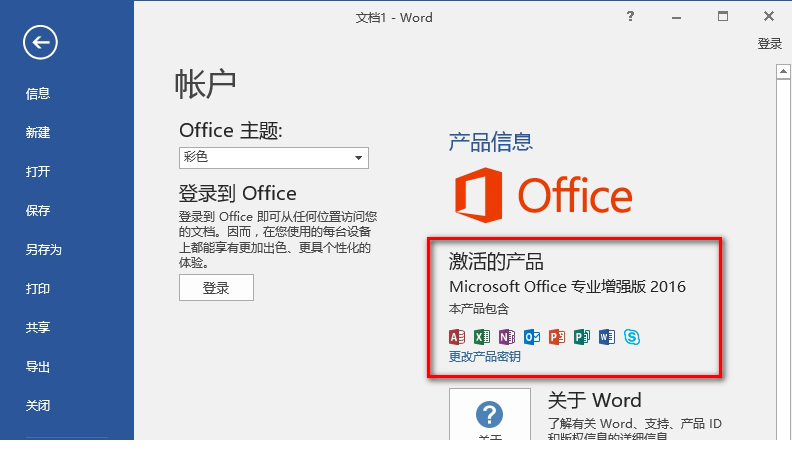The image size is (792, 457).
Task: Click the Skype for Business icon
Action: [632, 337]
